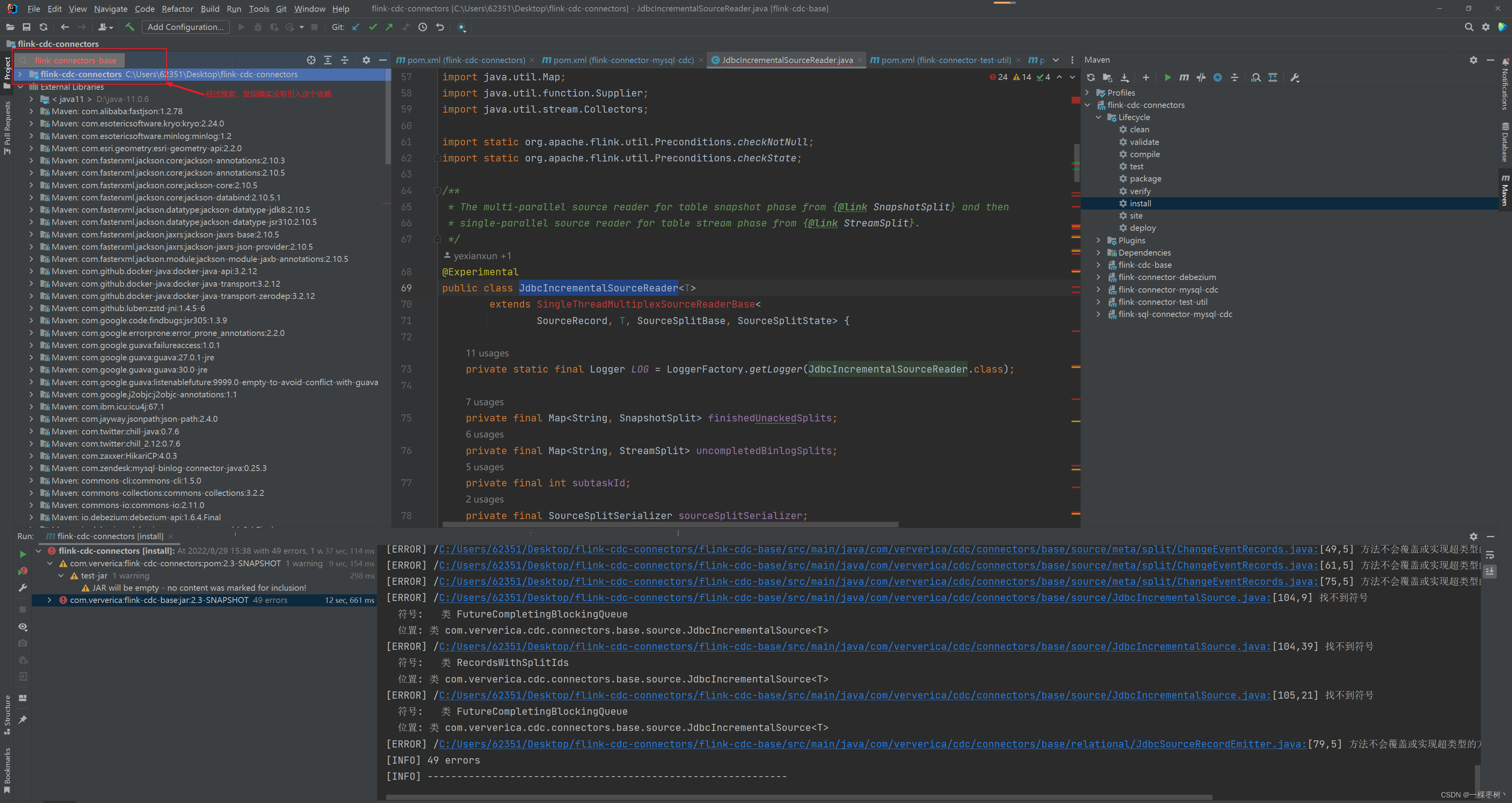This screenshot has height=803, width=1512.
Task: Click Reload All Maven Projects icon
Action: [x=1091, y=78]
